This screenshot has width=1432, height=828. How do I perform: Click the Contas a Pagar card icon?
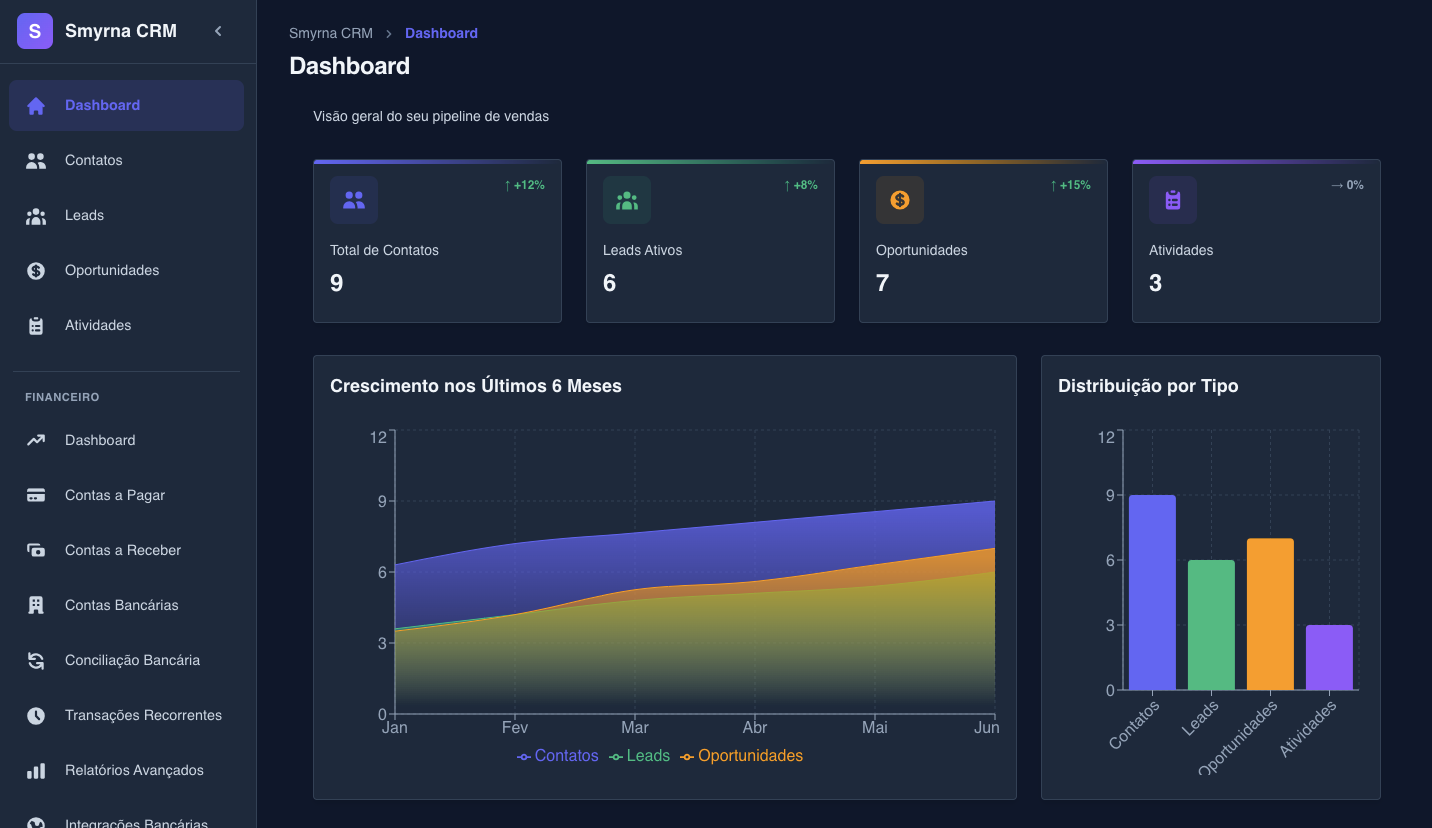36,495
